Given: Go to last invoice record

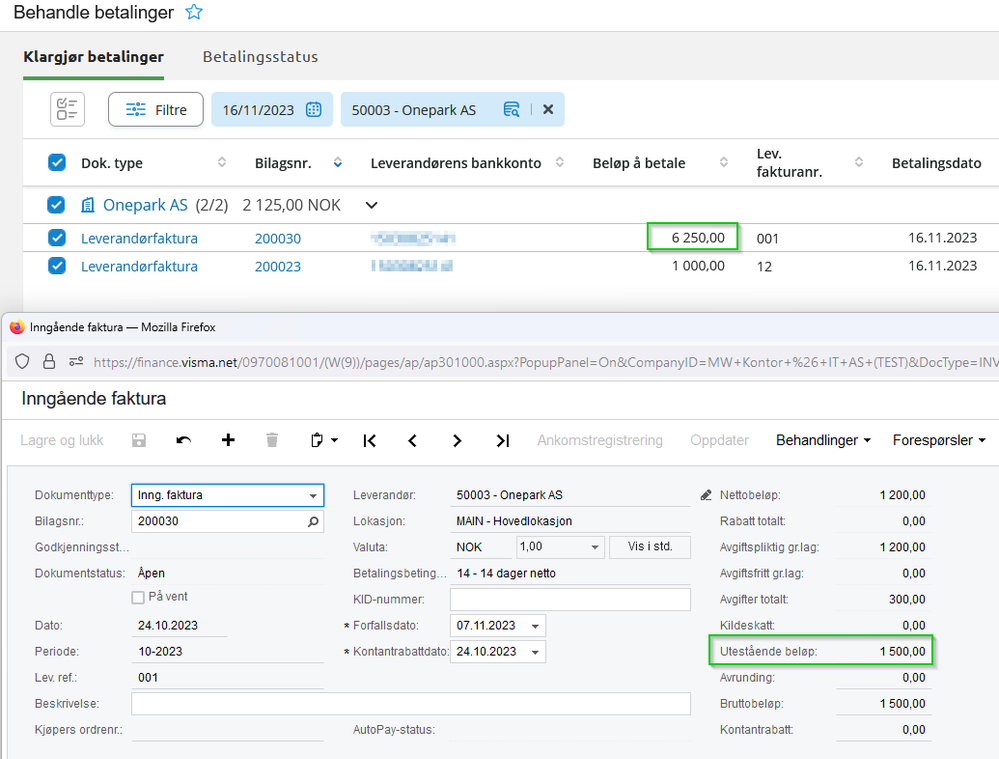Looking at the screenshot, I should [x=503, y=440].
